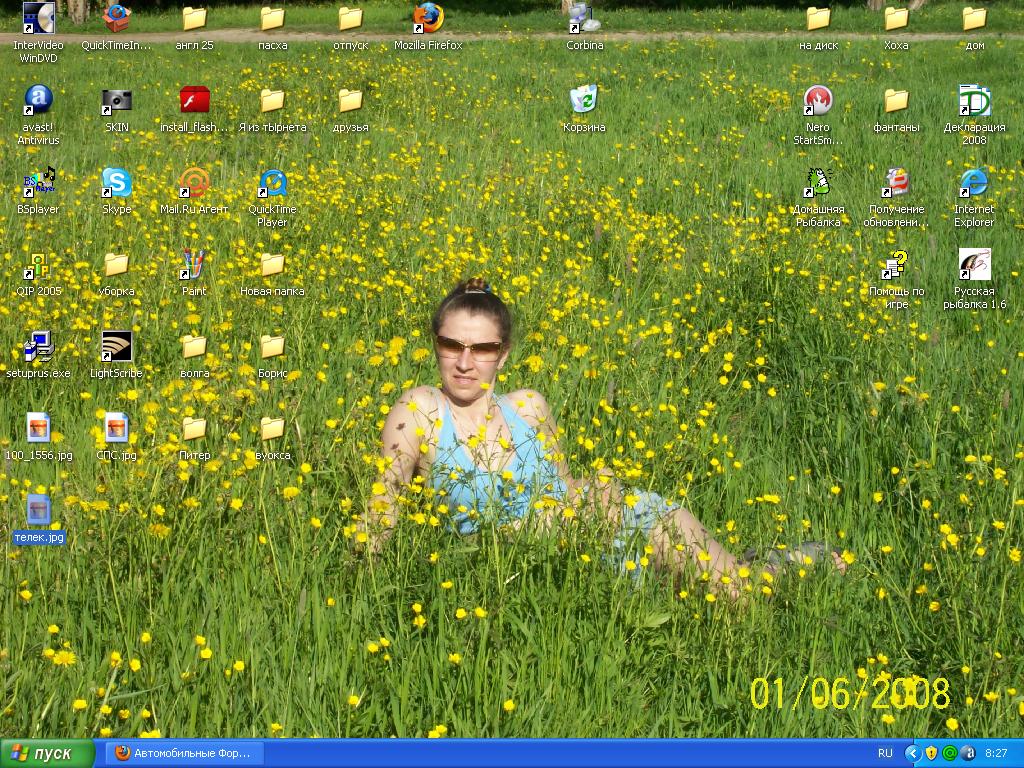
Task: Click the Skype desktop icon
Action: point(116,183)
